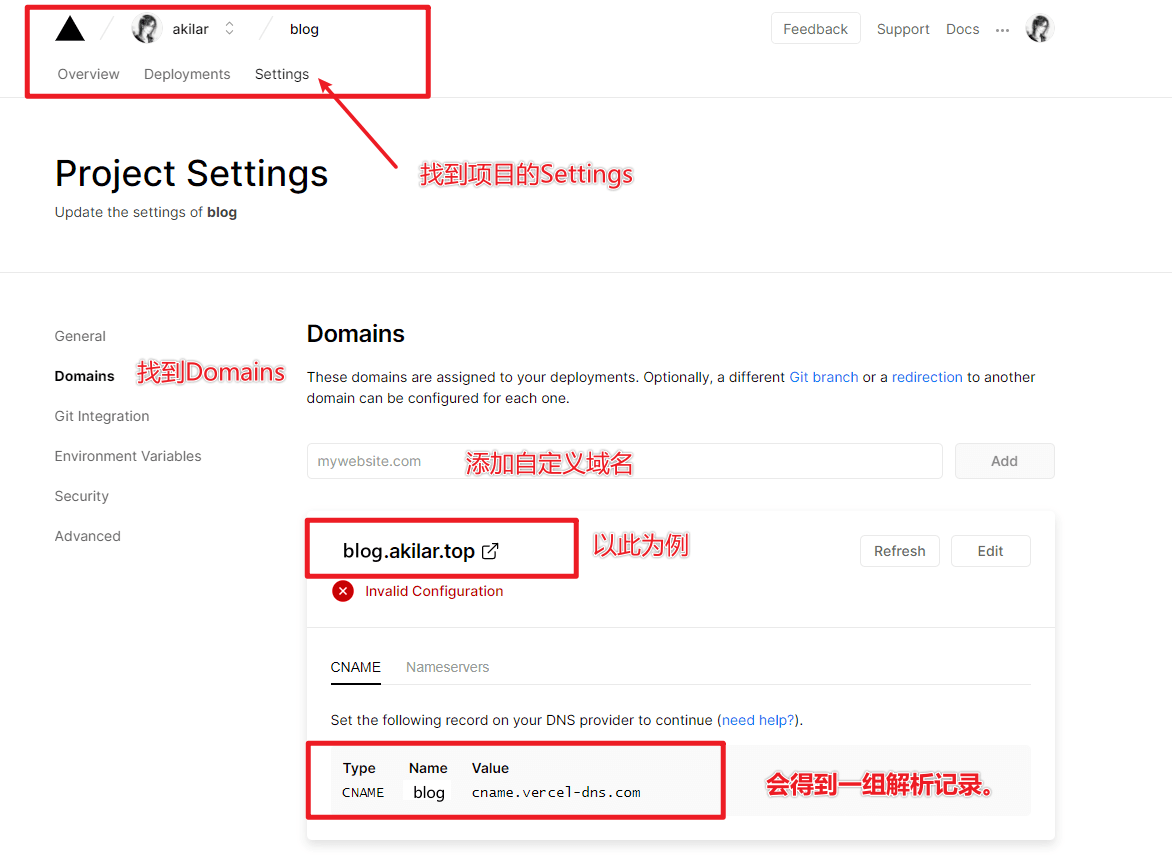Click the Refresh button
This screenshot has width=1172, height=857.
(900, 551)
